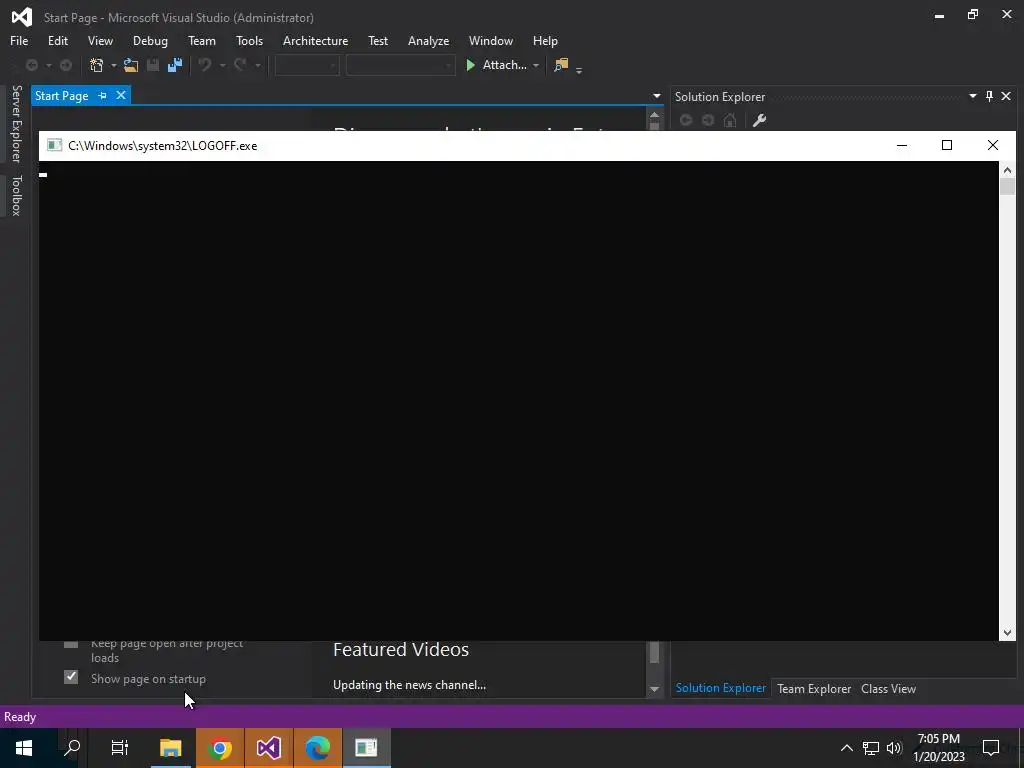Close the Start Page tab
1024x768 pixels.
(x=121, y=95)
